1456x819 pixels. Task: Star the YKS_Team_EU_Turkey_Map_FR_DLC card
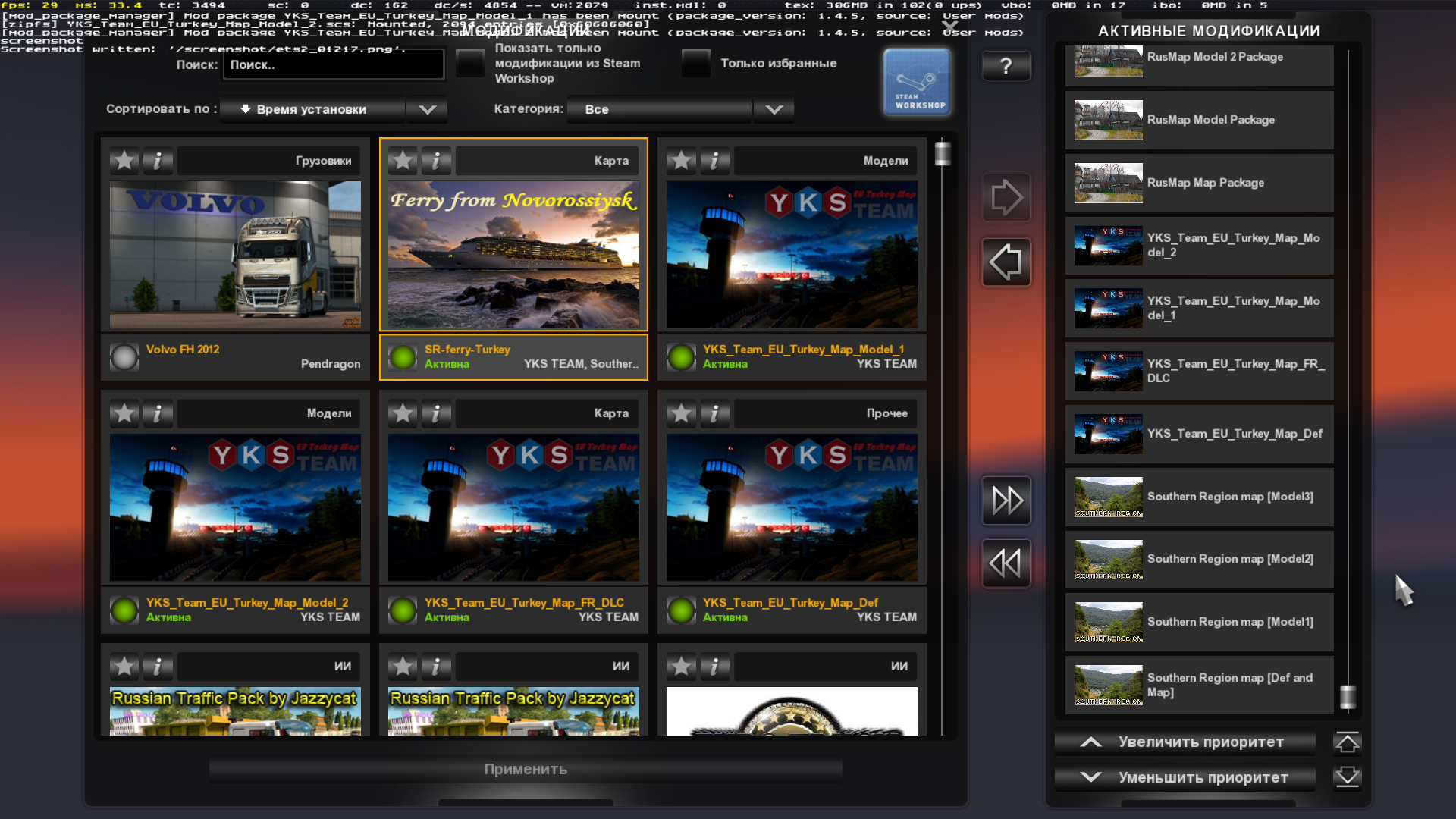[403, 413]
